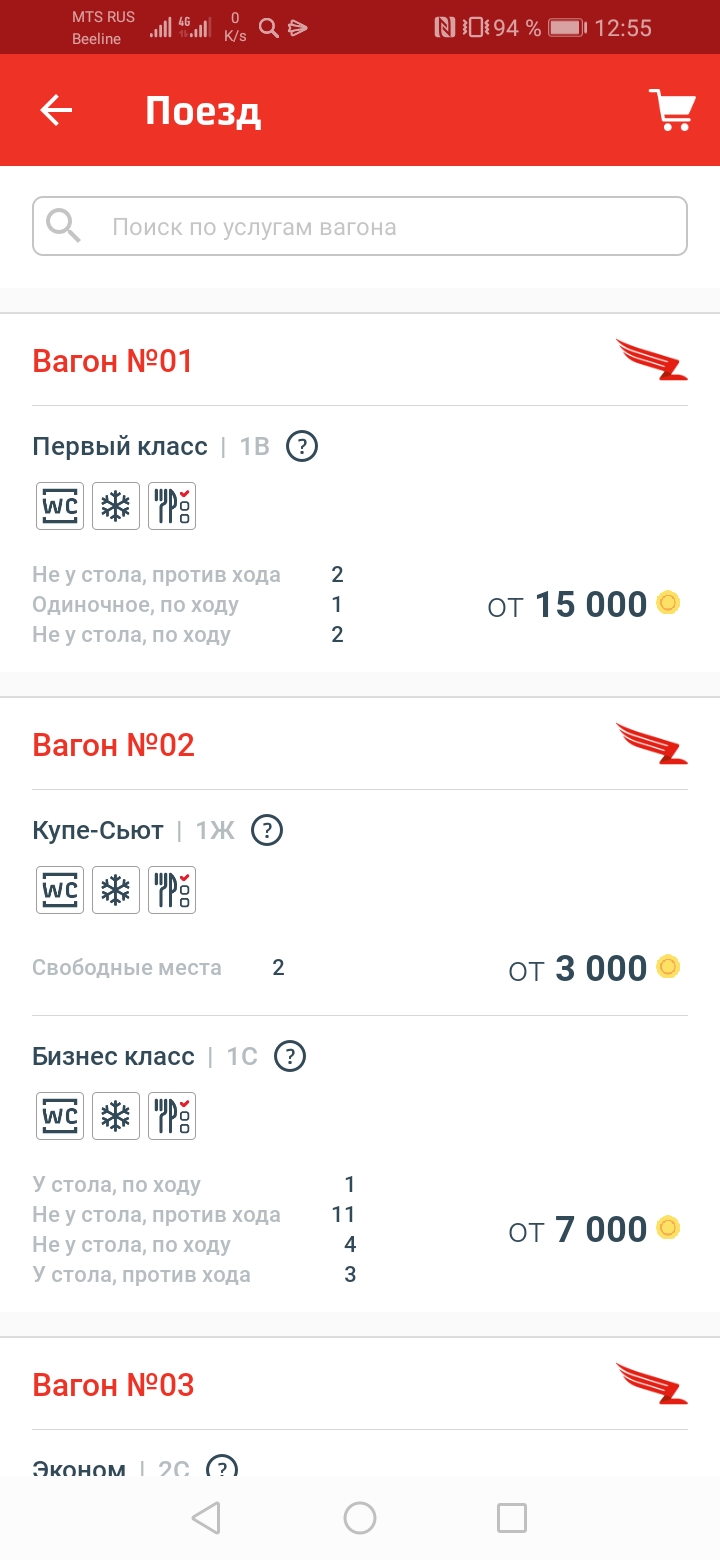Tap meal service icon under Купе-Сьют
Viewport: 720px width, 1560px height.
(x=172, y=890)
